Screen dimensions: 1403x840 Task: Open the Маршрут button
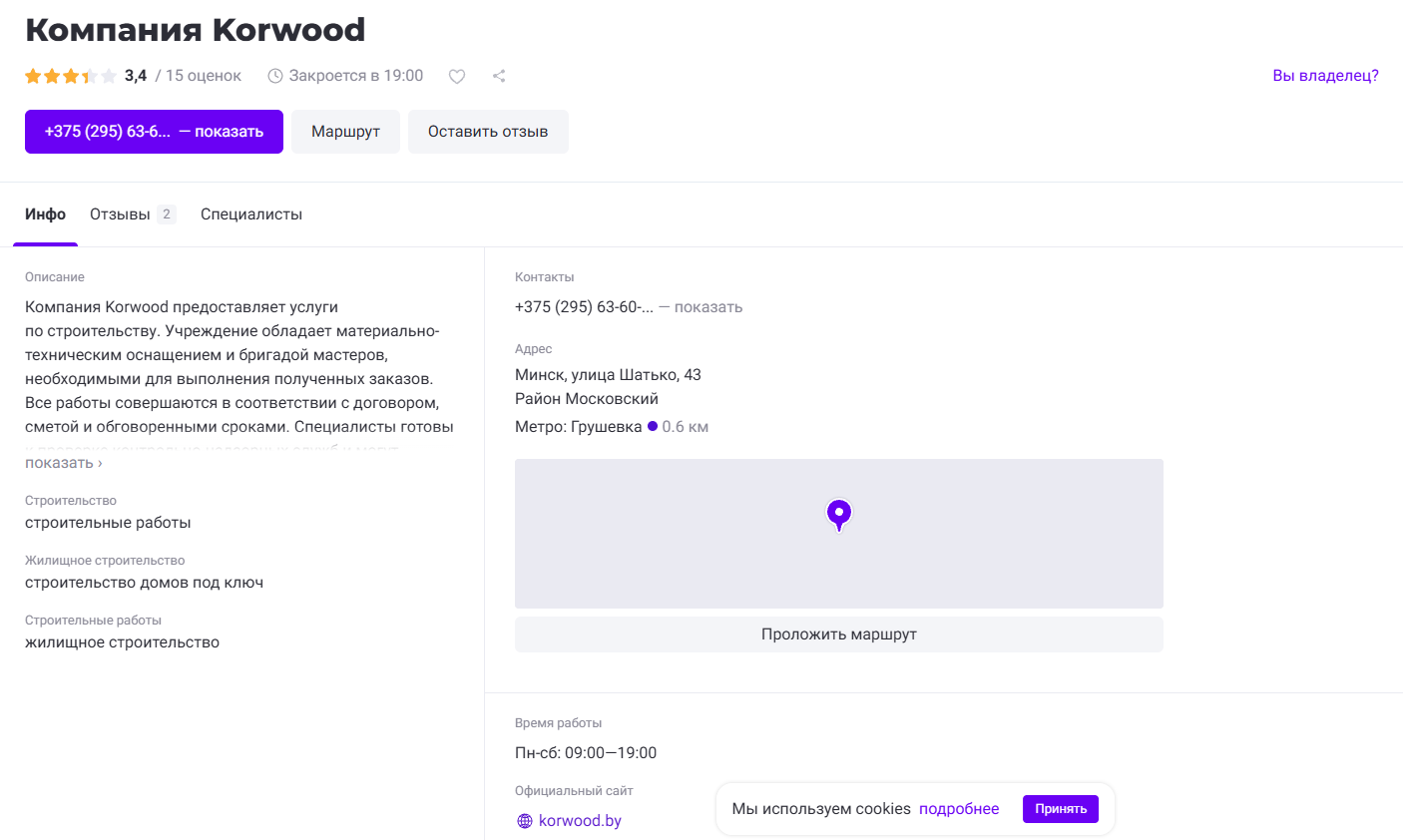(x=345, y=132)
